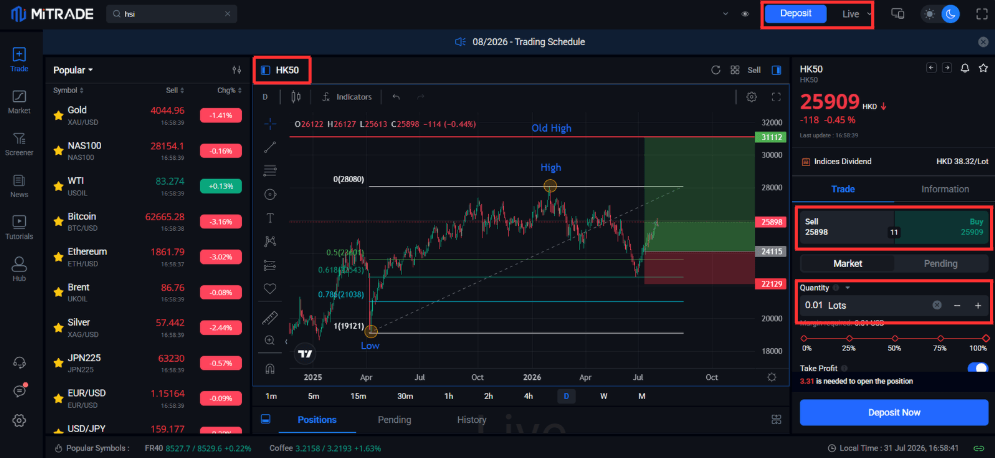The image size is (995, 458).
Task: Sort watchlist by Symbol column
Action: 69,91
